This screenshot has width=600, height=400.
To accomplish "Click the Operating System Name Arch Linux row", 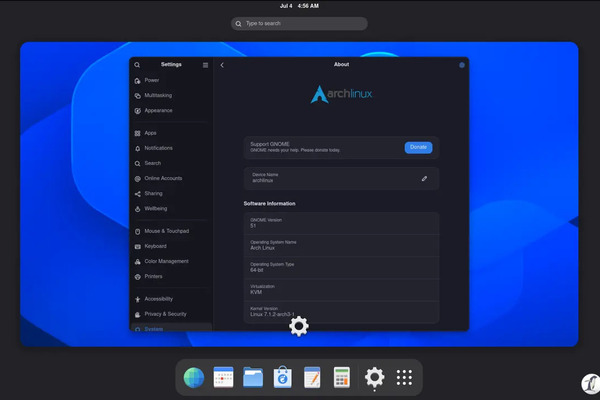I will pyautogui.click(x=341, y=245).
